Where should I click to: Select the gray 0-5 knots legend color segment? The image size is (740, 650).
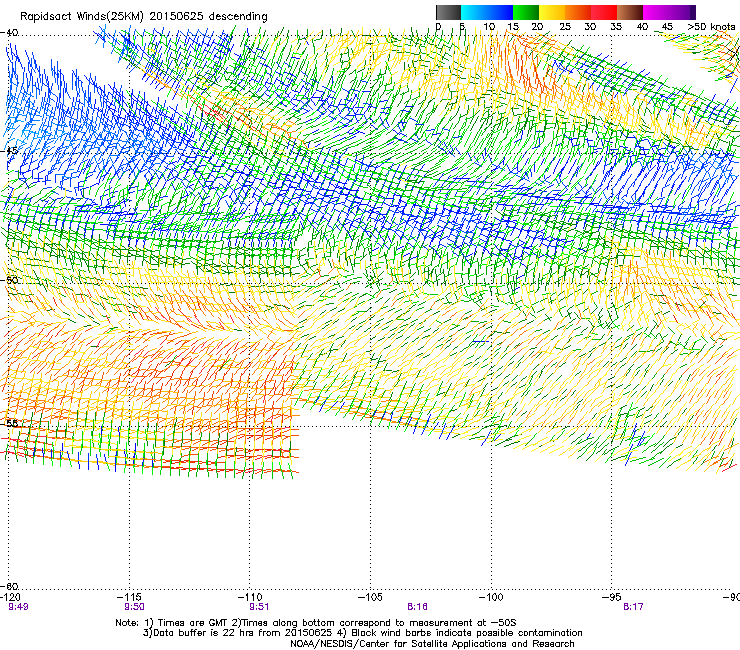click(448, 12)
